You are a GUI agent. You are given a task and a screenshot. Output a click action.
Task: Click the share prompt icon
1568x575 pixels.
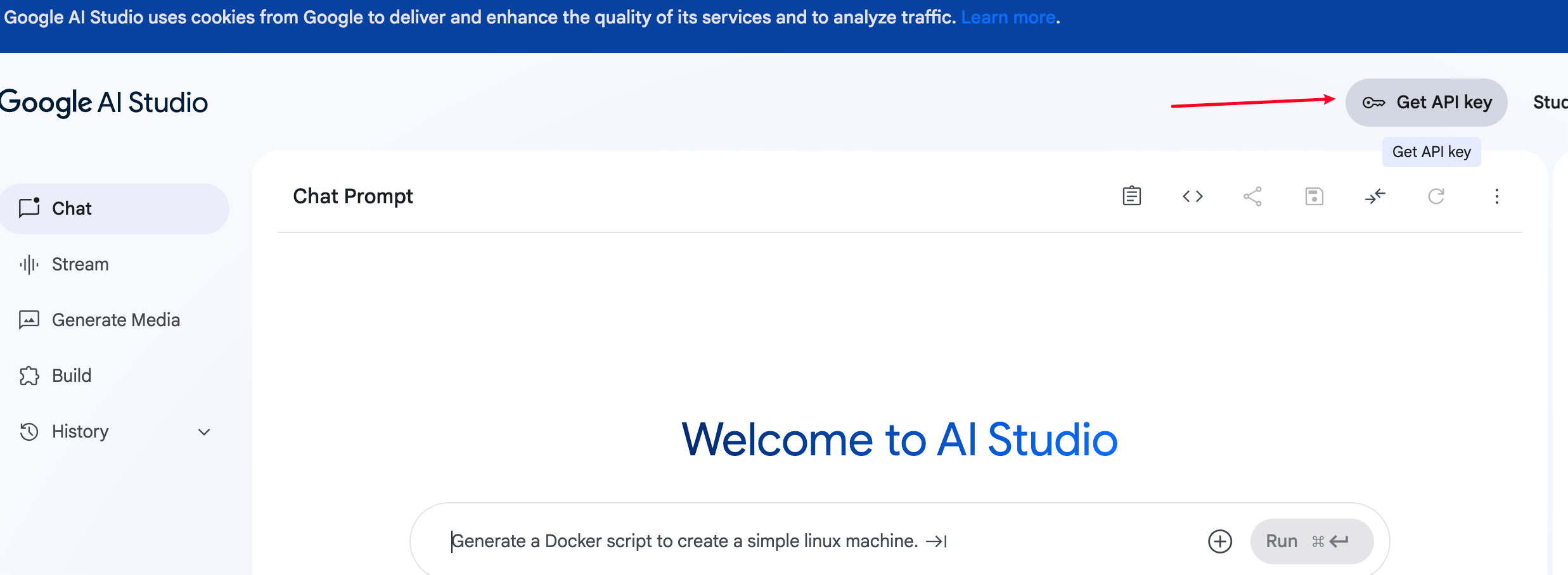pos(1252,196)
